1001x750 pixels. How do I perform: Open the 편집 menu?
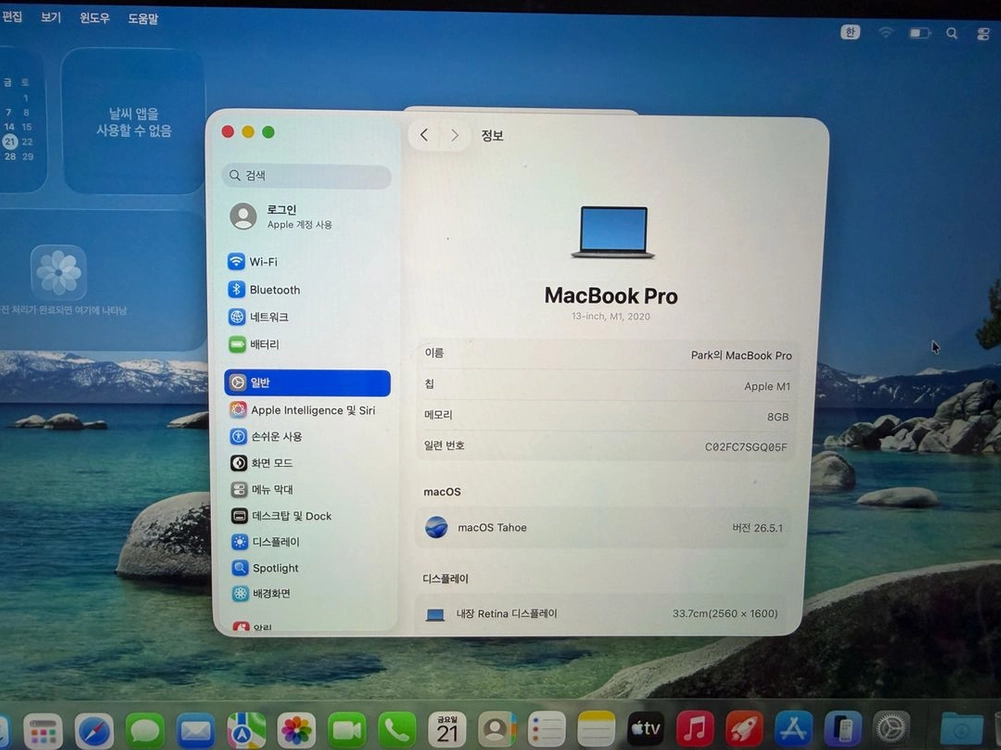click(x=11, y=17)
